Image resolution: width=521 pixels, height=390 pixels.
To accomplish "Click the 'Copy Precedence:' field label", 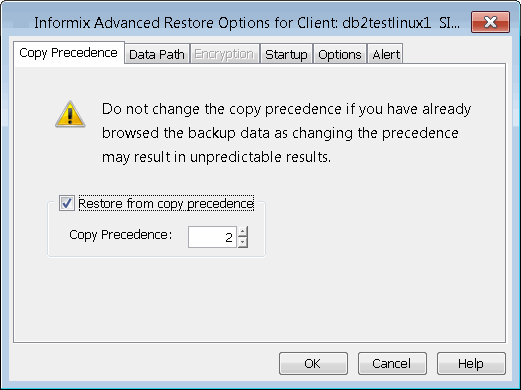I will pyautogui.click(x=121, y=235).
